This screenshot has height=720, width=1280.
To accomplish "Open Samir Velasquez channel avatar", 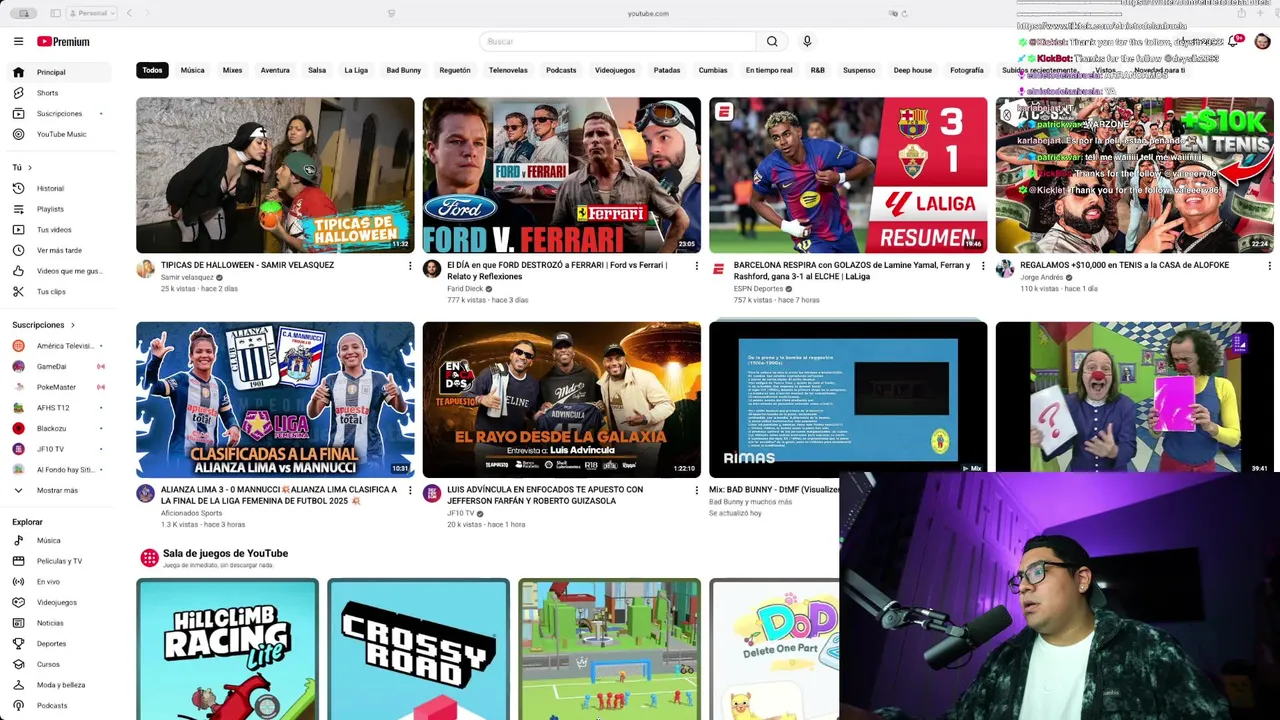I will pyautogui.click(x=146, y=269).
